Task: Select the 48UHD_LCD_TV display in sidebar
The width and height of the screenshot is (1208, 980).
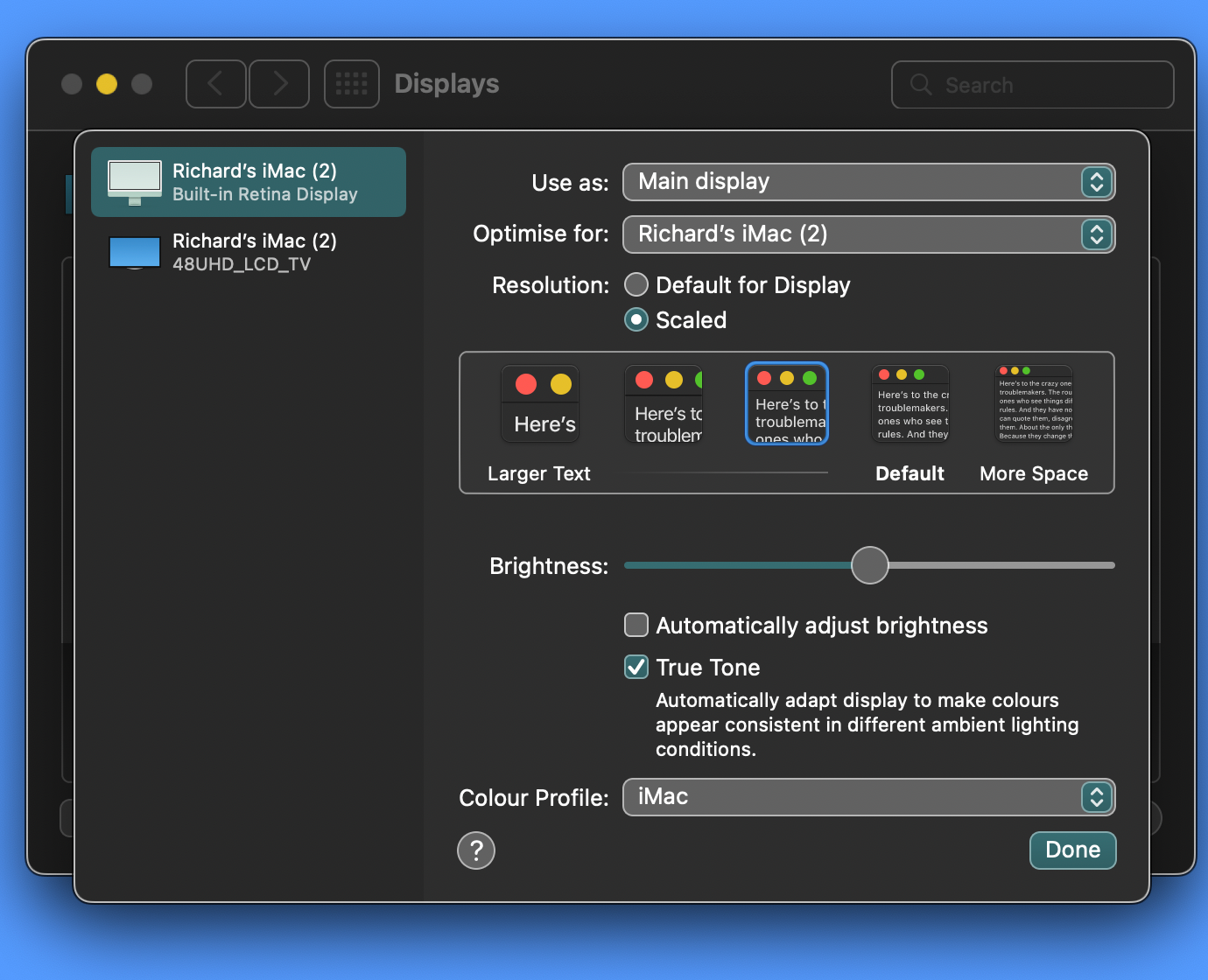Action: [x=249, y=252]
